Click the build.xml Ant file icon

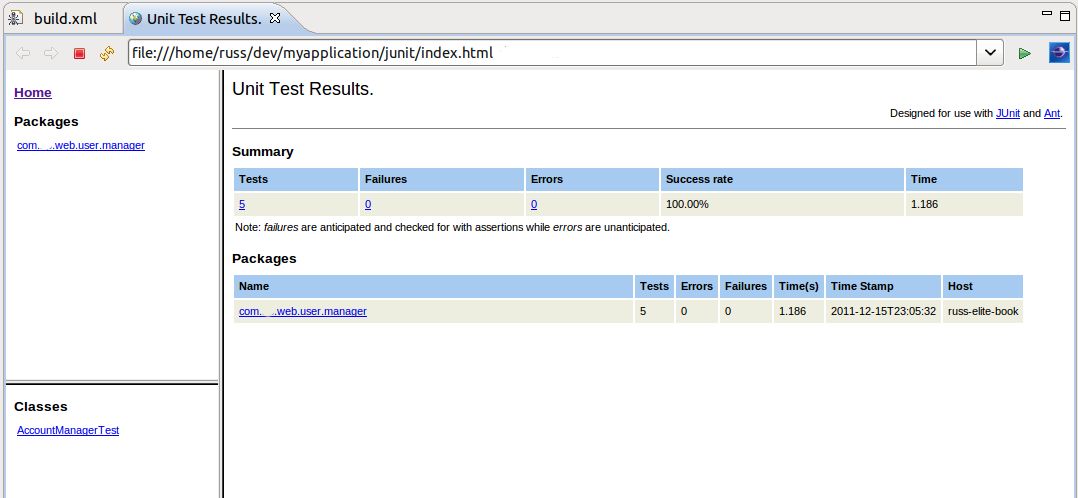click(x=15, y=19)
